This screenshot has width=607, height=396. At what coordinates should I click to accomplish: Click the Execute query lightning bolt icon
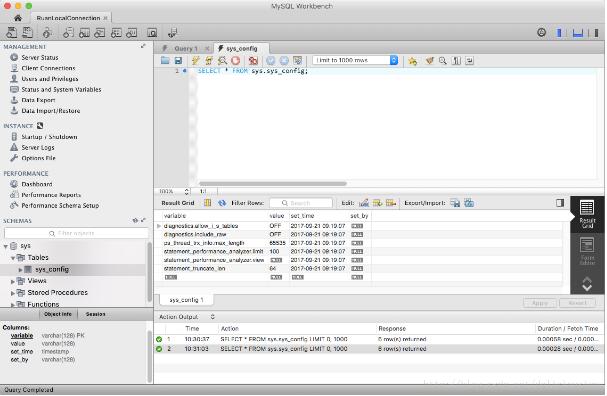coord(195,60)
